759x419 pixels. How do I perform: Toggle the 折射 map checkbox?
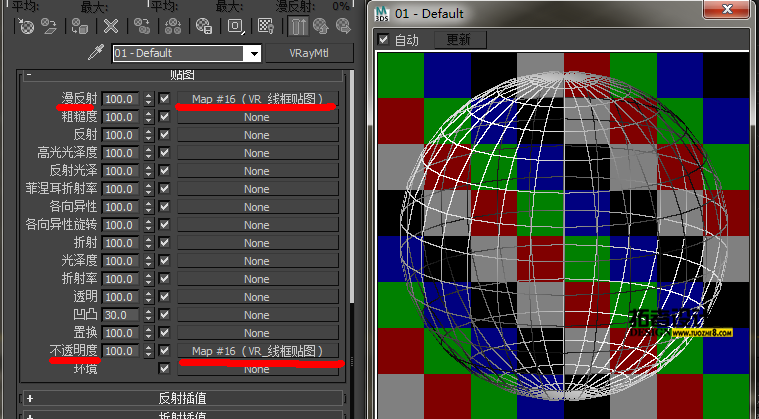165,243
